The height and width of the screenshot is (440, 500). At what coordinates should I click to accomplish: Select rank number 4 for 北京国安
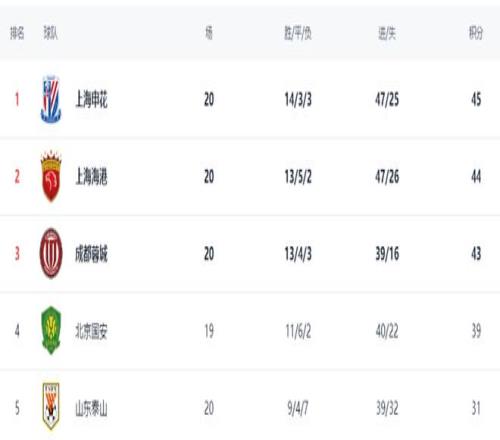[x=17, y=331]
